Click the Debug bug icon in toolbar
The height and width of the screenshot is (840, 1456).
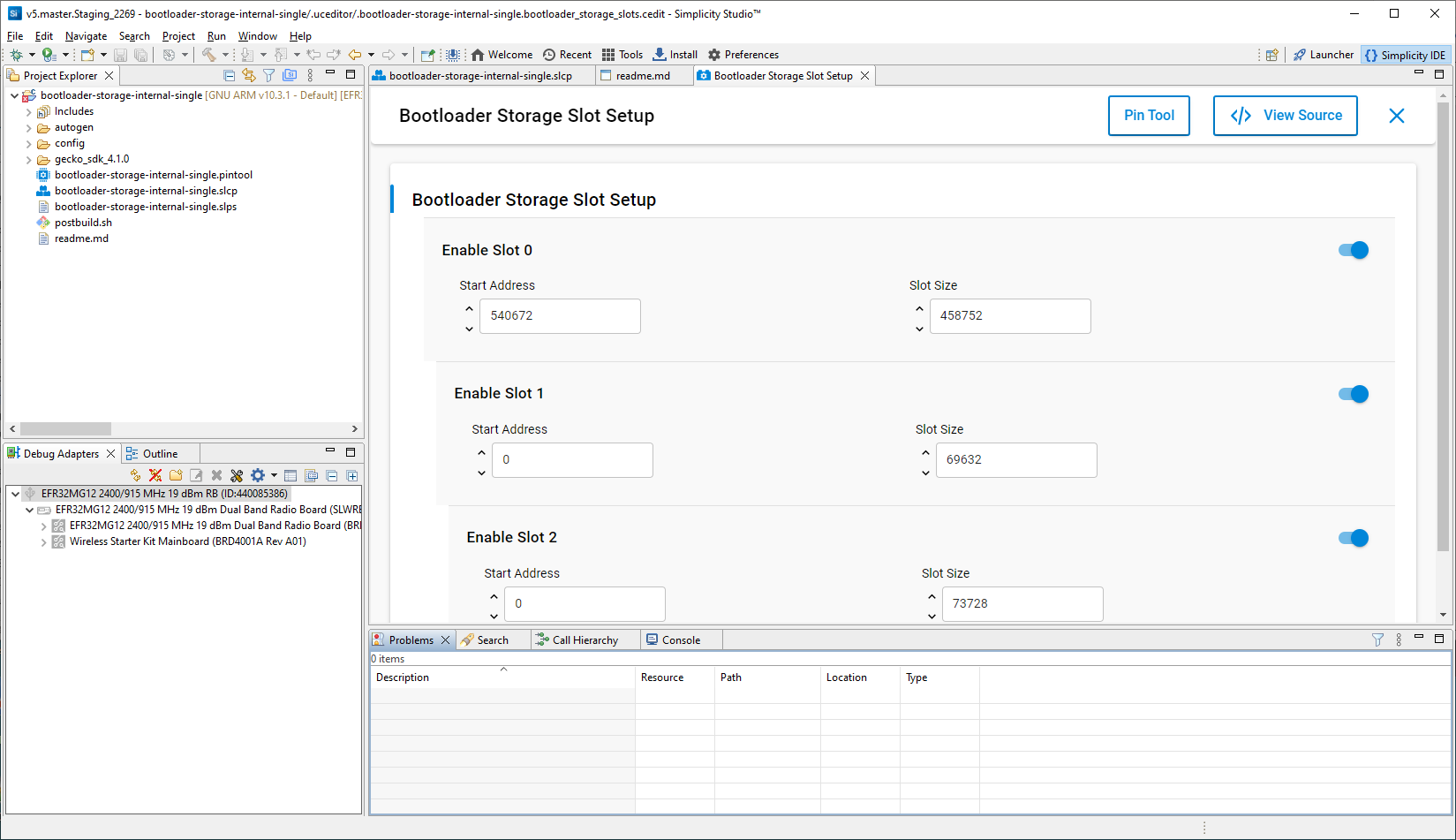click(x=16, y=55)
